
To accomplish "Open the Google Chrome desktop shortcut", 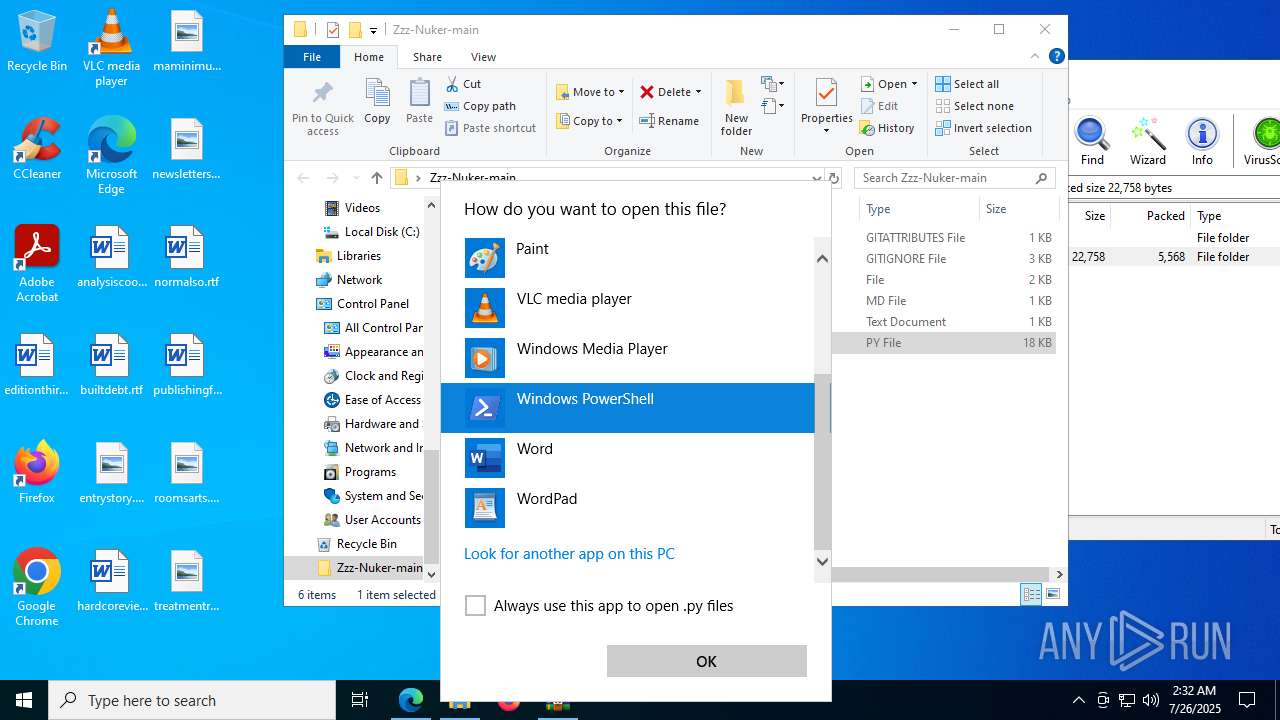I will (37, 588).
